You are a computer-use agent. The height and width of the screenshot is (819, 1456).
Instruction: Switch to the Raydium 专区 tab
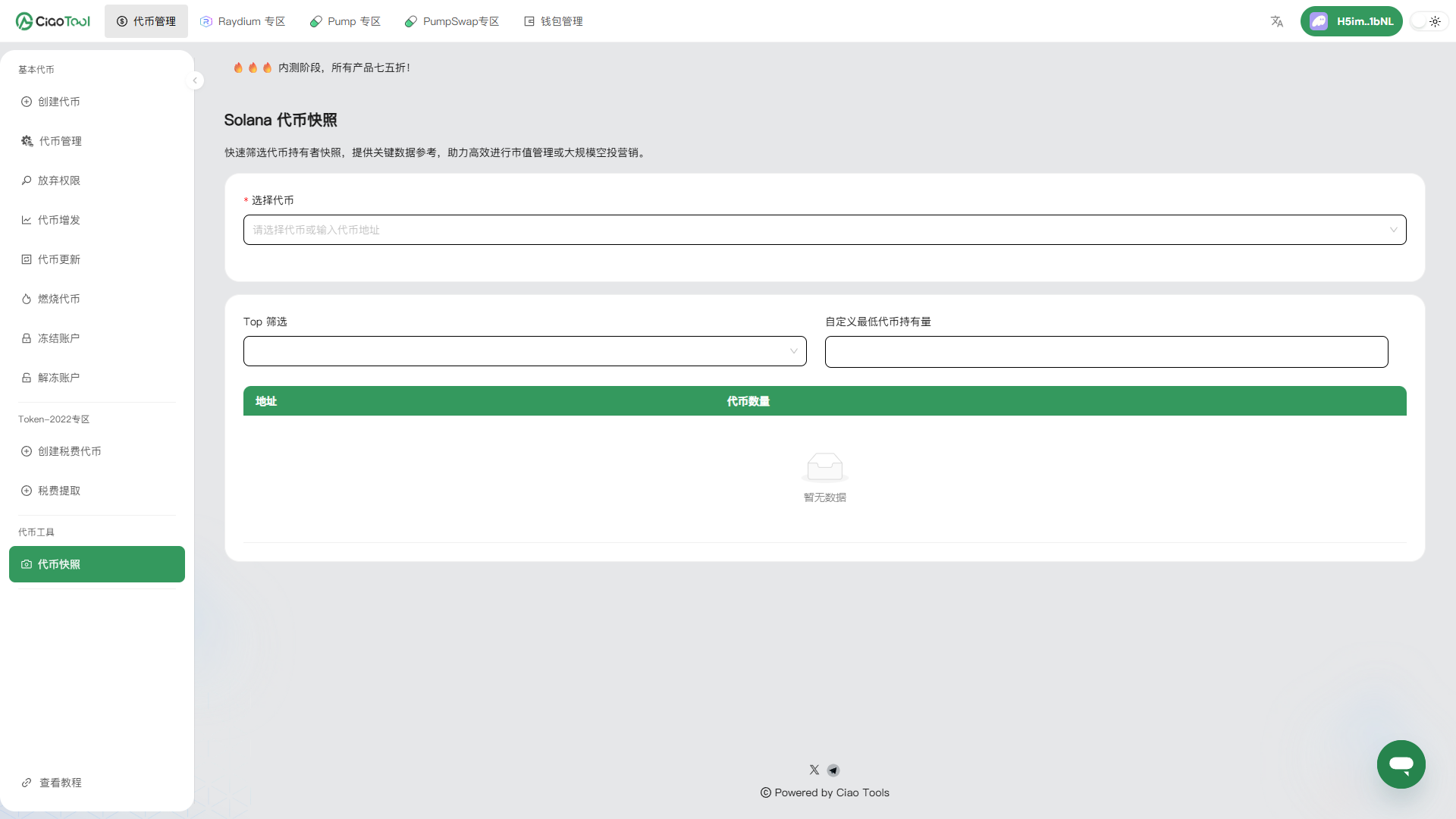pyautogui.click(x=243, y=21)
